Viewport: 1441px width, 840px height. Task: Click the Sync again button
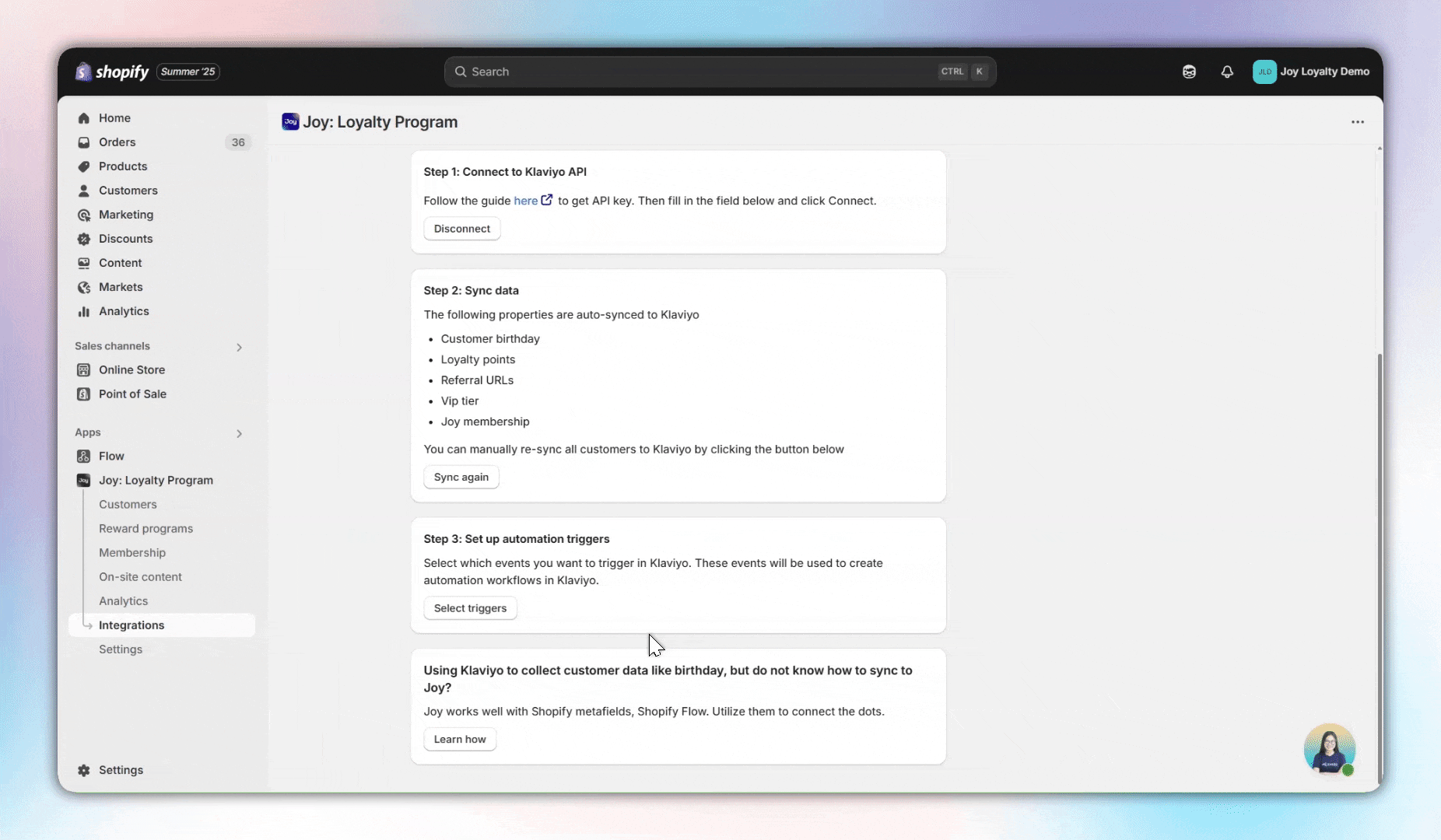pos(461,478)
